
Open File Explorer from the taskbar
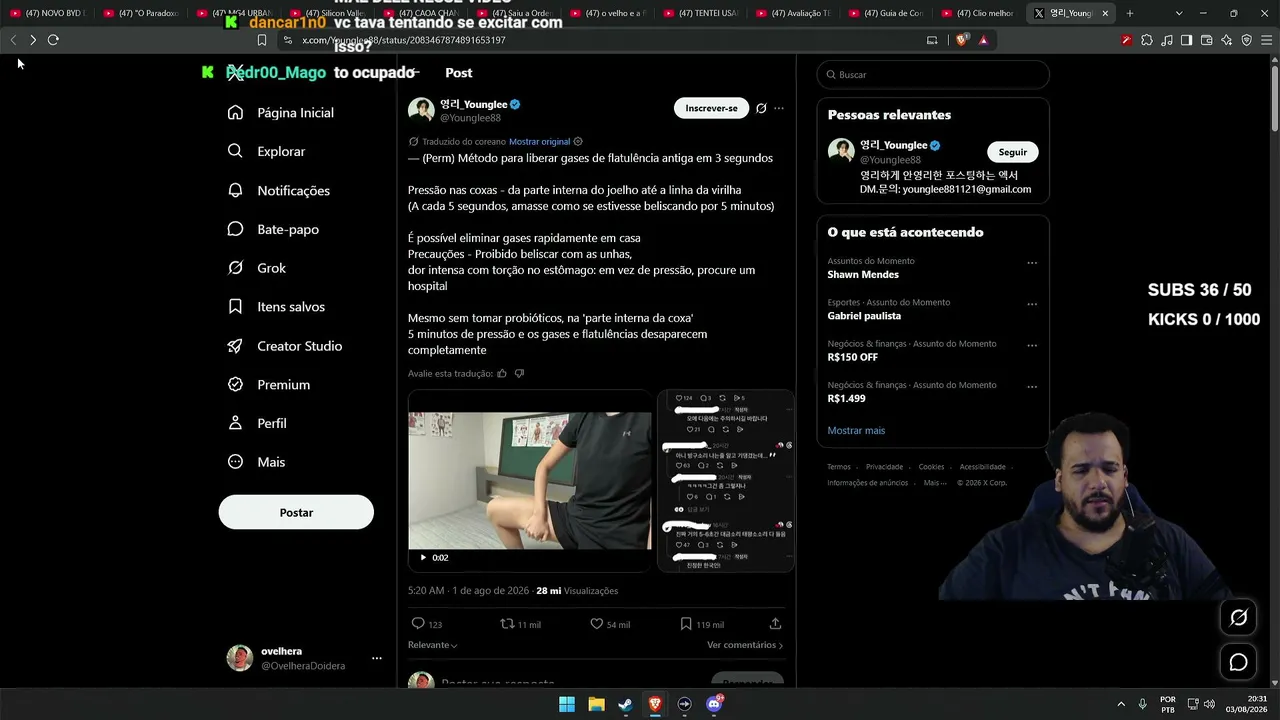coord(596,704)
